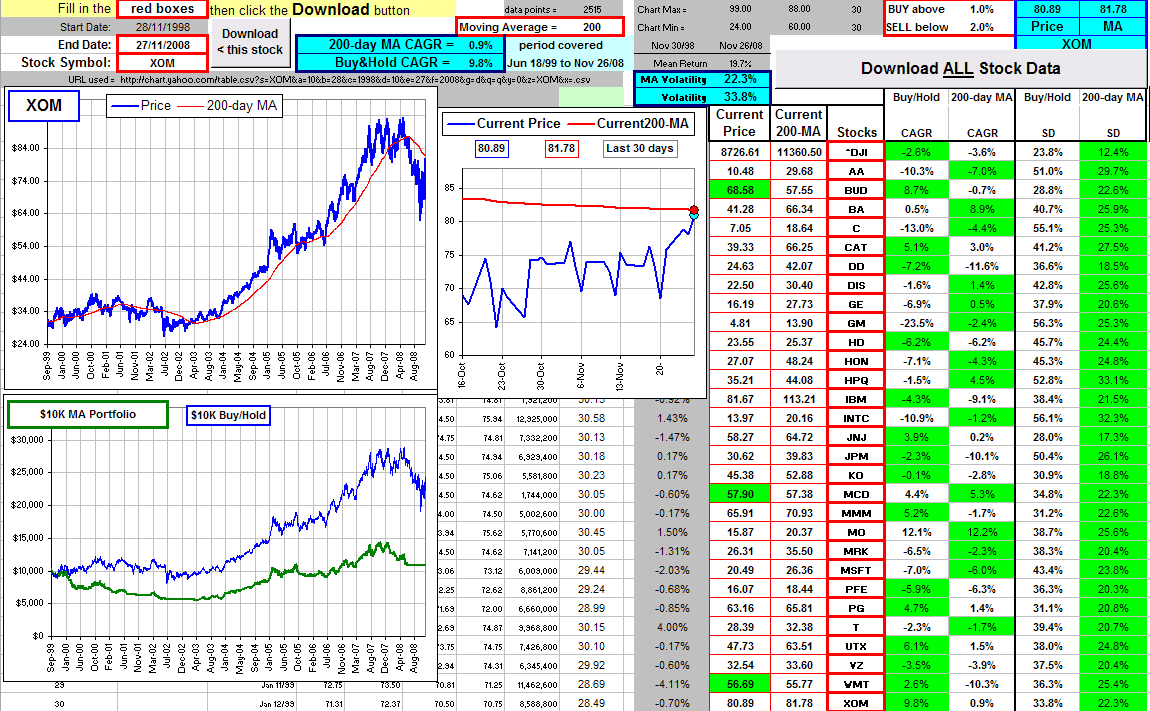Click the $10K Buy/Hold label box
1150x711 pixels.
[228, 415]
